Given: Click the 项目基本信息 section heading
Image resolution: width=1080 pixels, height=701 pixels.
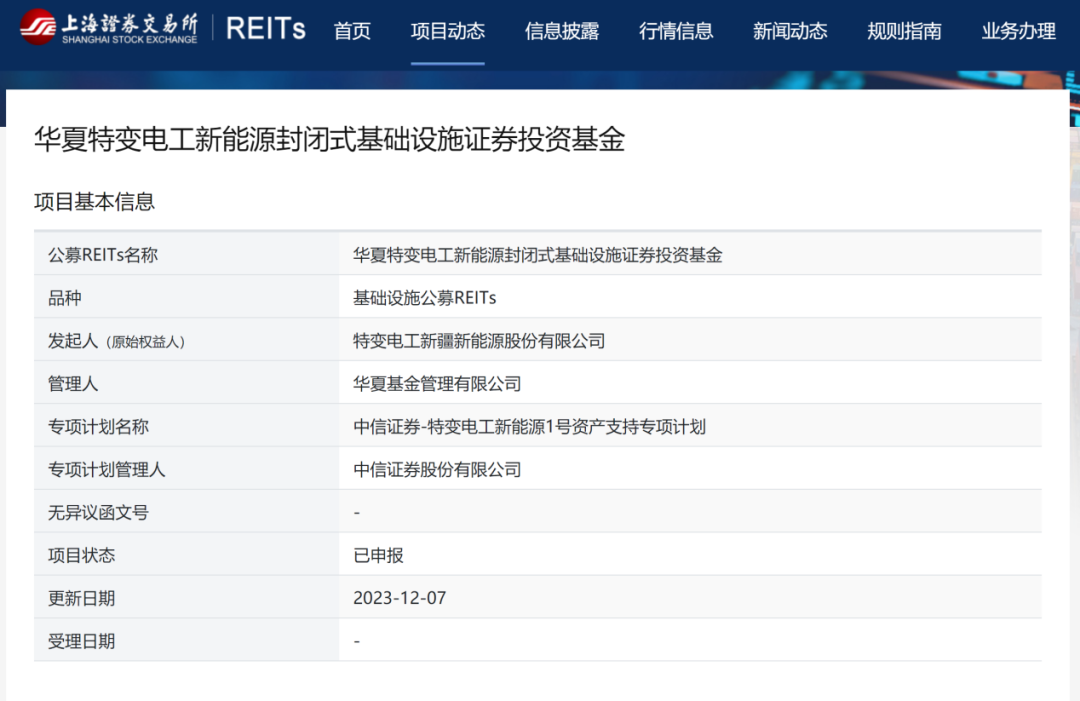Looking at the screenshot, I should tap(94, 202).
